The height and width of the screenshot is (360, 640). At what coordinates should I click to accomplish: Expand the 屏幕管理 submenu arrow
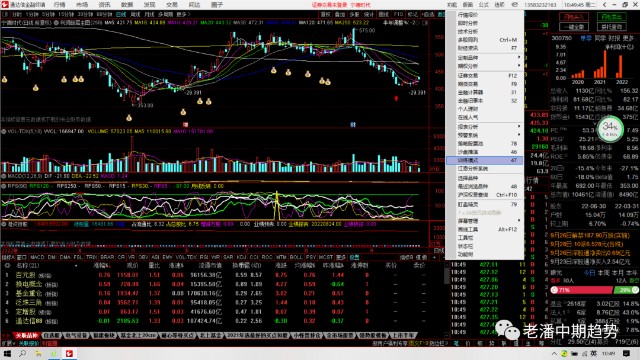point(519,221)
